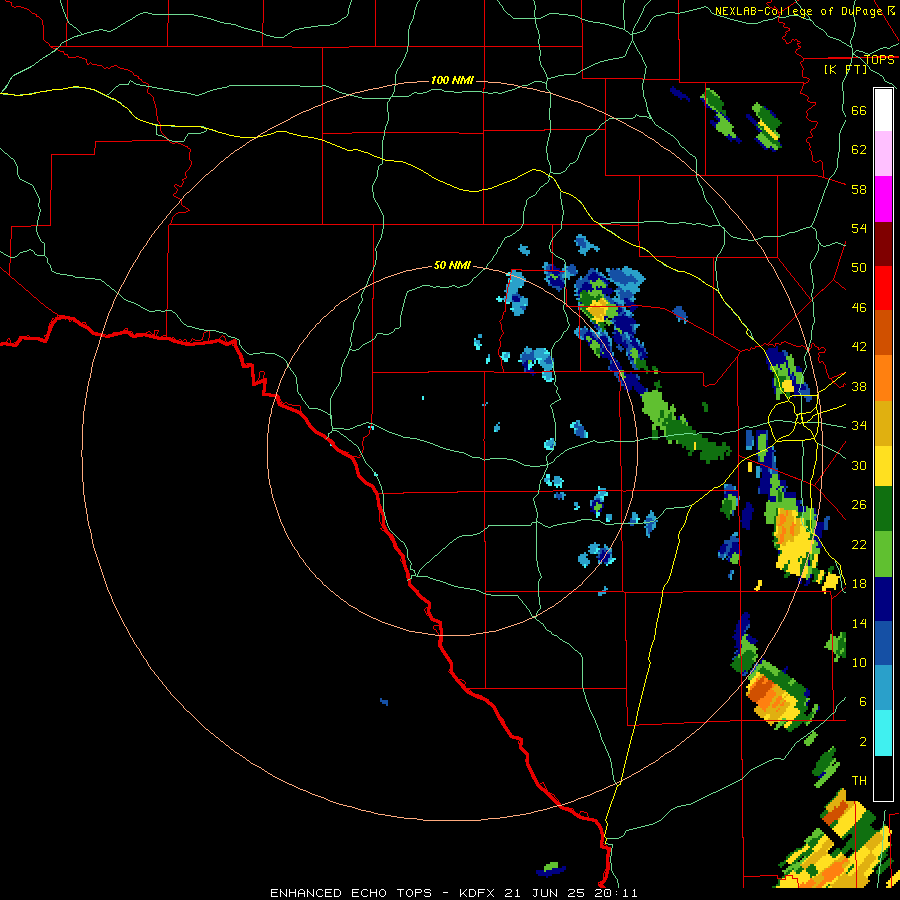Click the light orange legend swatch
Viewport: 900px width, 900px height.
click(x=883, y=378)
